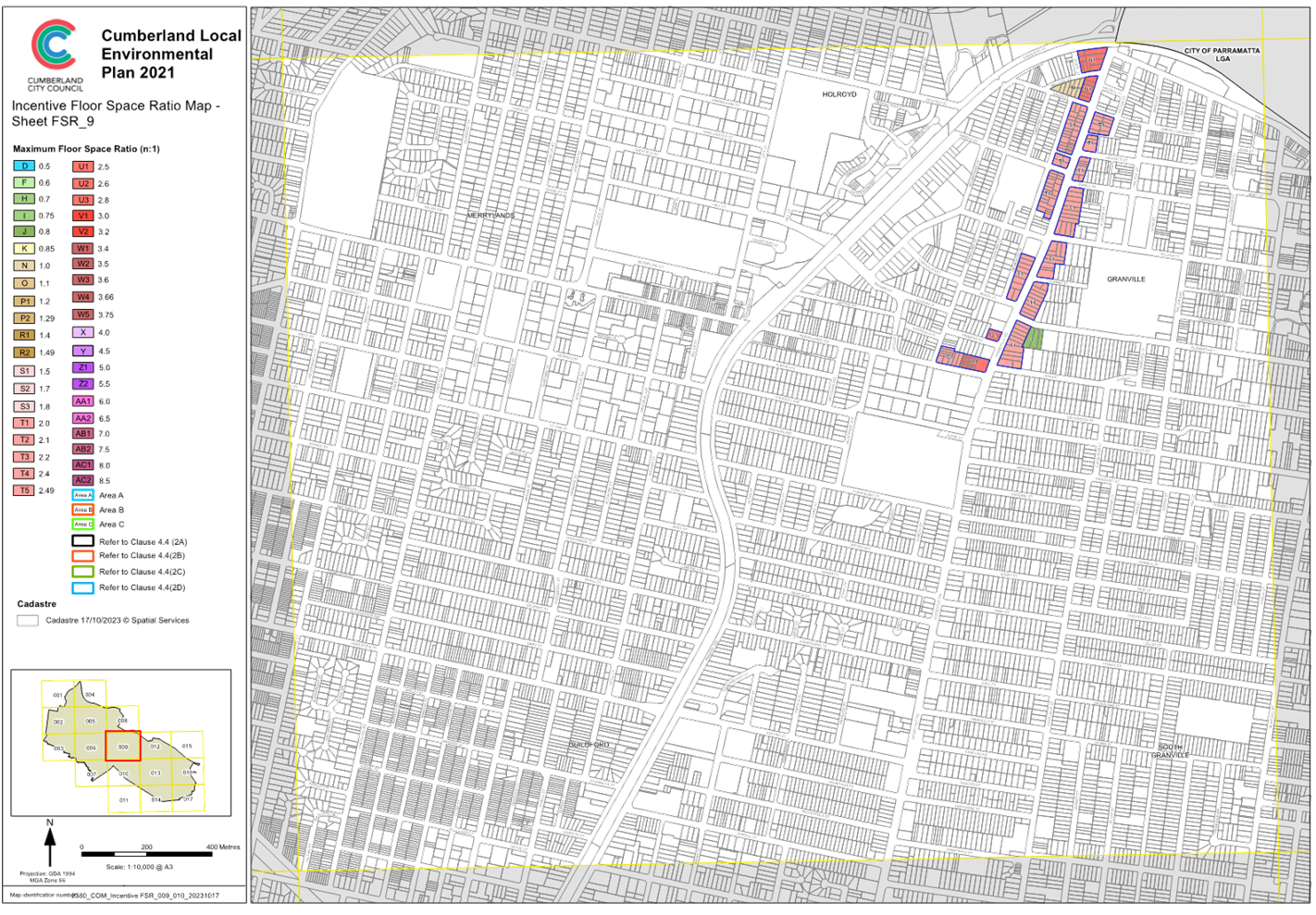Click the Clause 4.4(2D) blue outline symbol
This screenshot has height=915, width=1316.
click(83, 587)
